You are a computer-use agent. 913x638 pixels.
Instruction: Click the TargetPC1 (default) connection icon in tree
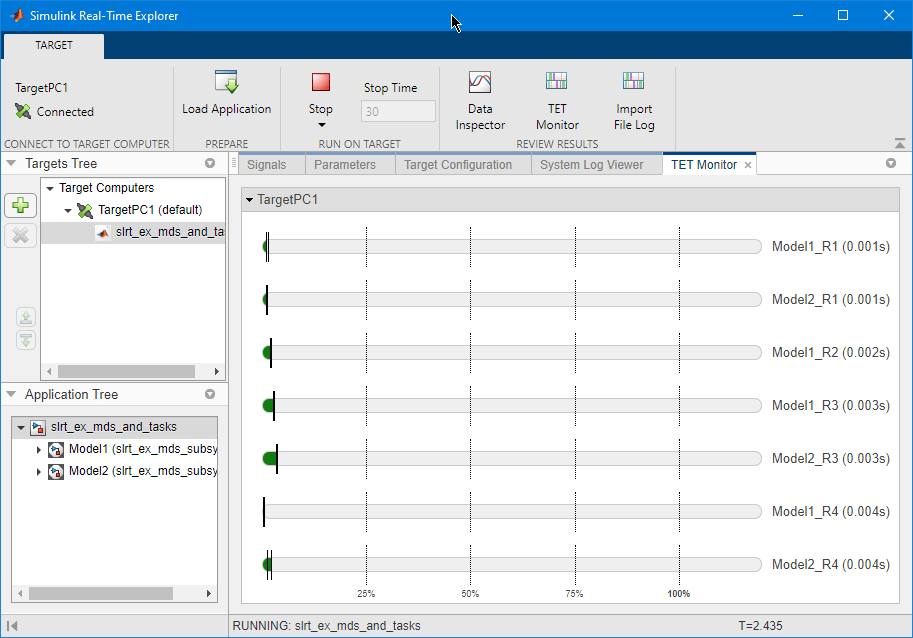tap(85, 210)
